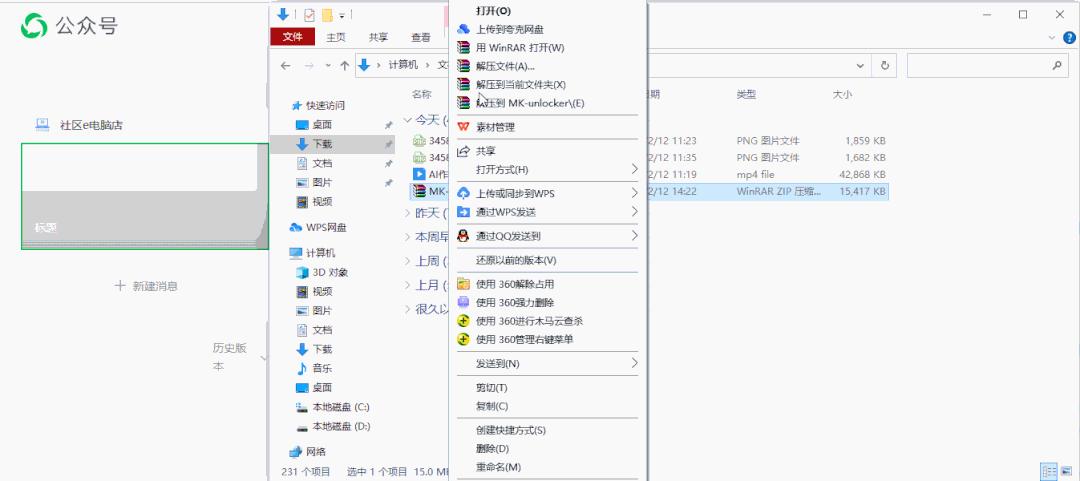The image size is (1080, 481).
Task: Expand the 昨天 file group
Action: point(408,213)
